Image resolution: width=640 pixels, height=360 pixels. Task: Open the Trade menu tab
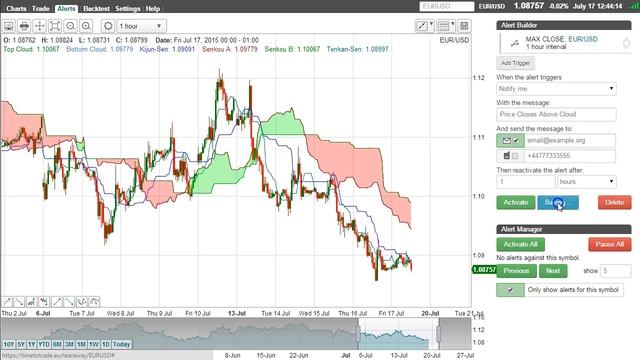pos(40,9)
